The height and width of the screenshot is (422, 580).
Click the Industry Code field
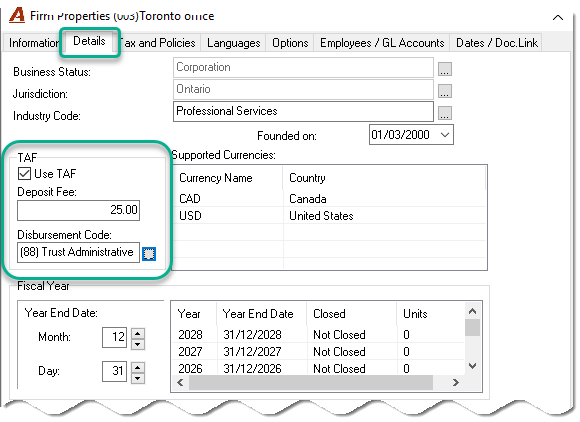(303, 111)
